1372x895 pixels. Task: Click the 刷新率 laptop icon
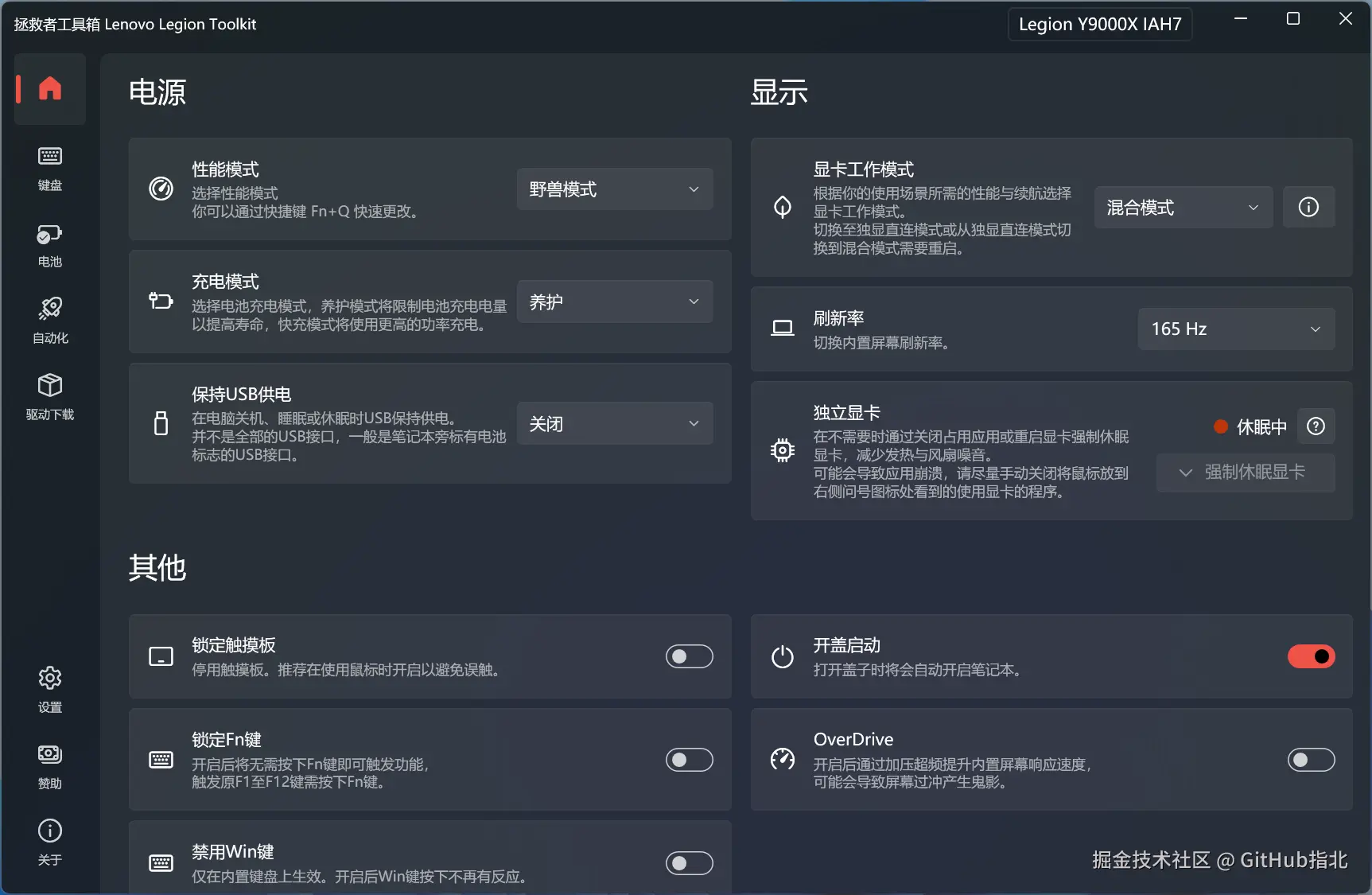[x=783, y=329]
